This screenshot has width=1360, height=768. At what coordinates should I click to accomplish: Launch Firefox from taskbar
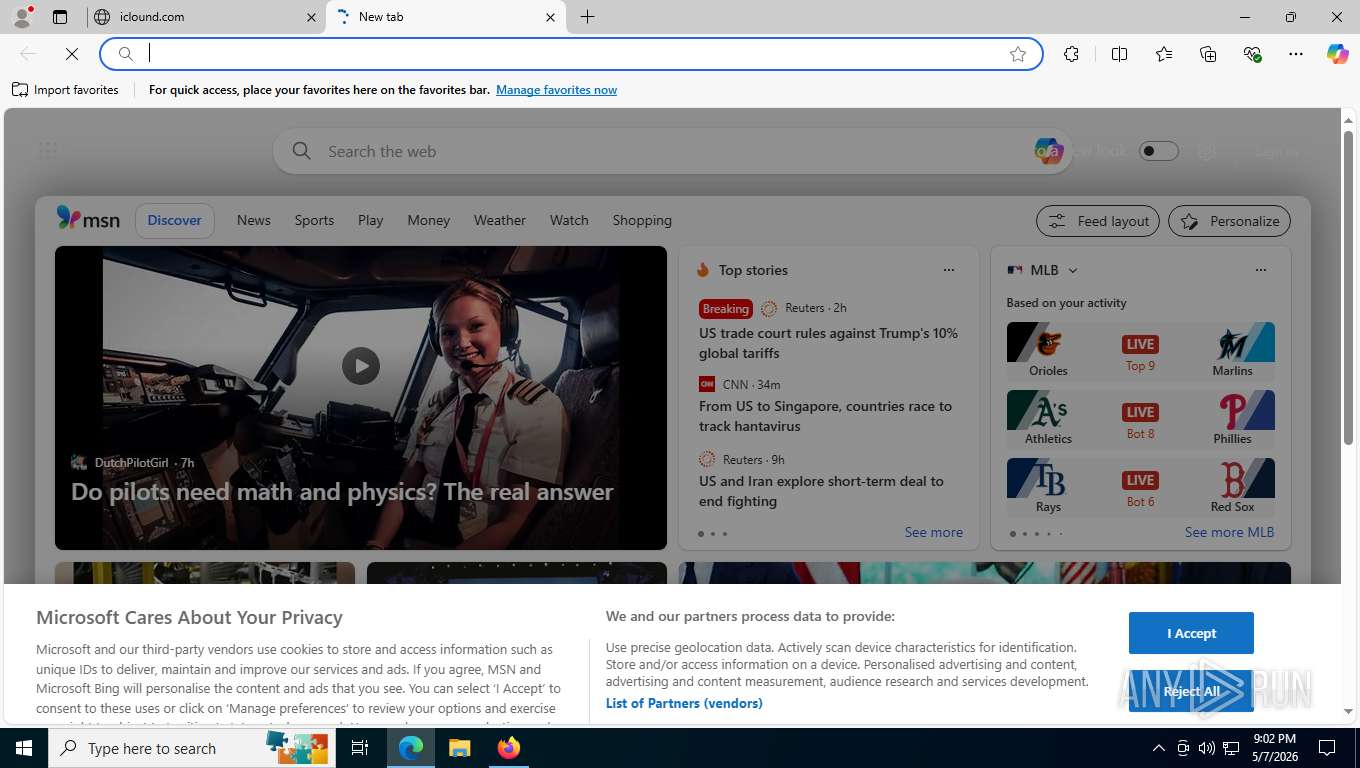click(509, 748)
